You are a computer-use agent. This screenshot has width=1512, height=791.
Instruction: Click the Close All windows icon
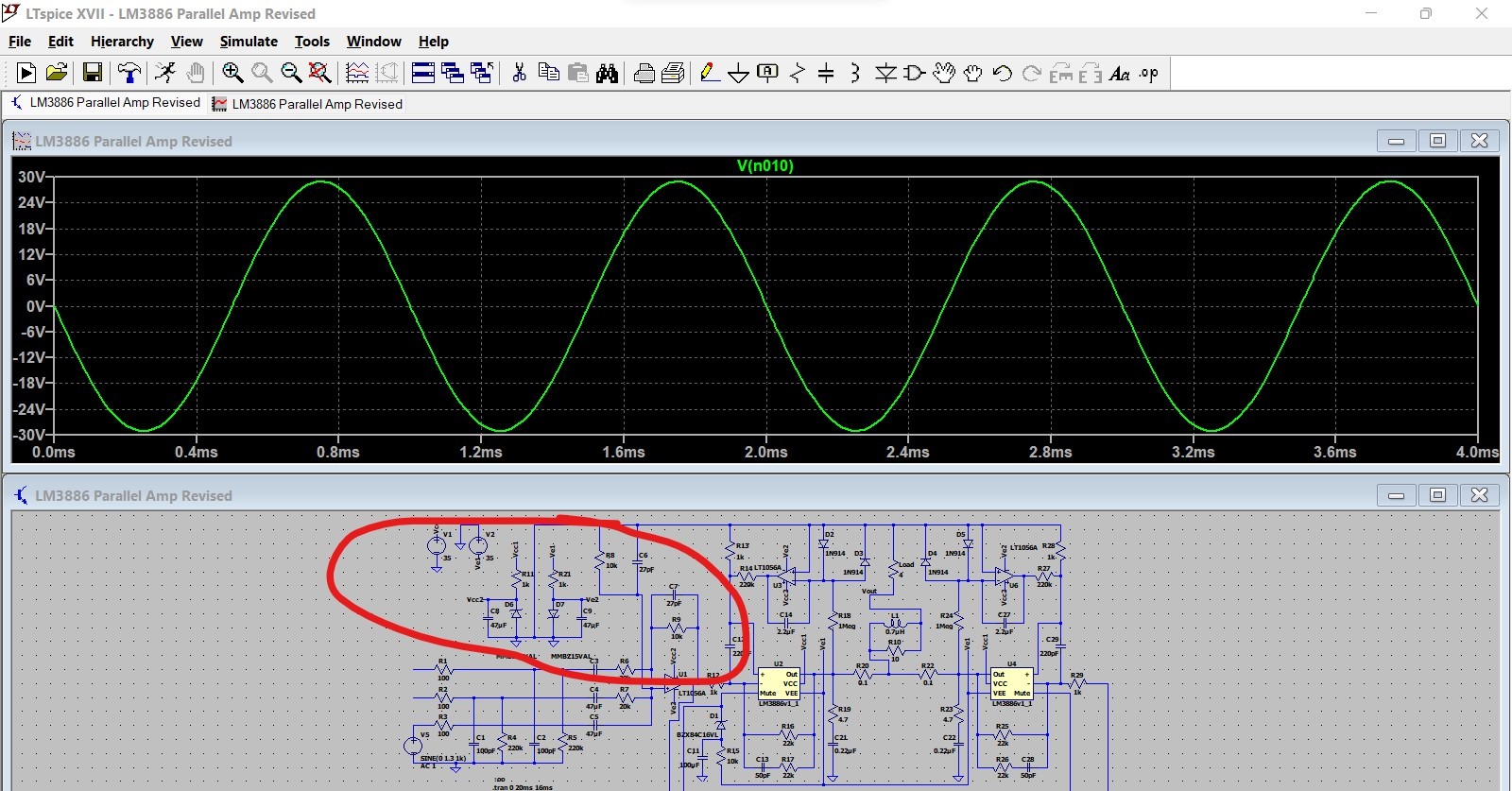coord(482,73)
